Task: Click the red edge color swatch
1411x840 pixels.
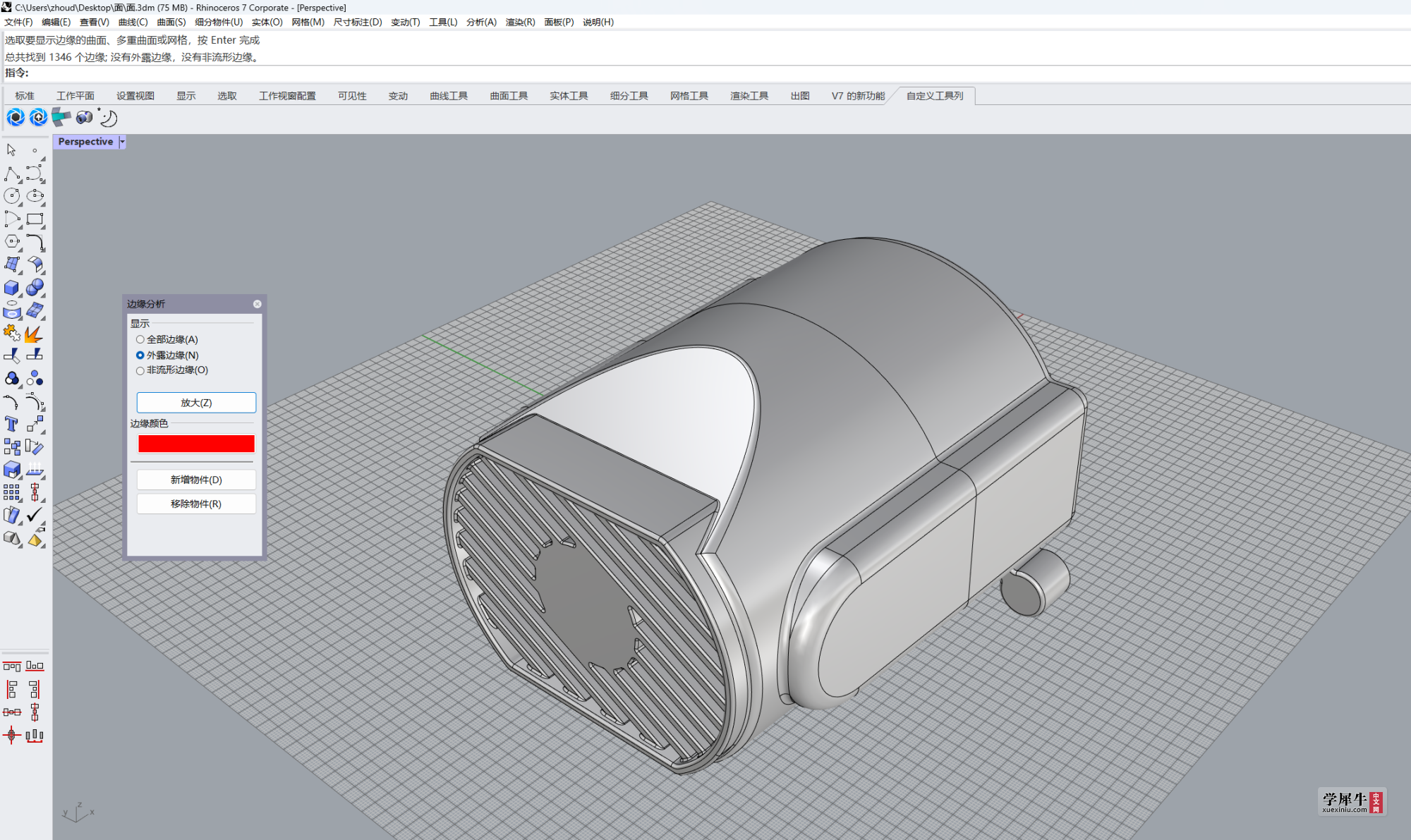Action: tap(196, 444)
